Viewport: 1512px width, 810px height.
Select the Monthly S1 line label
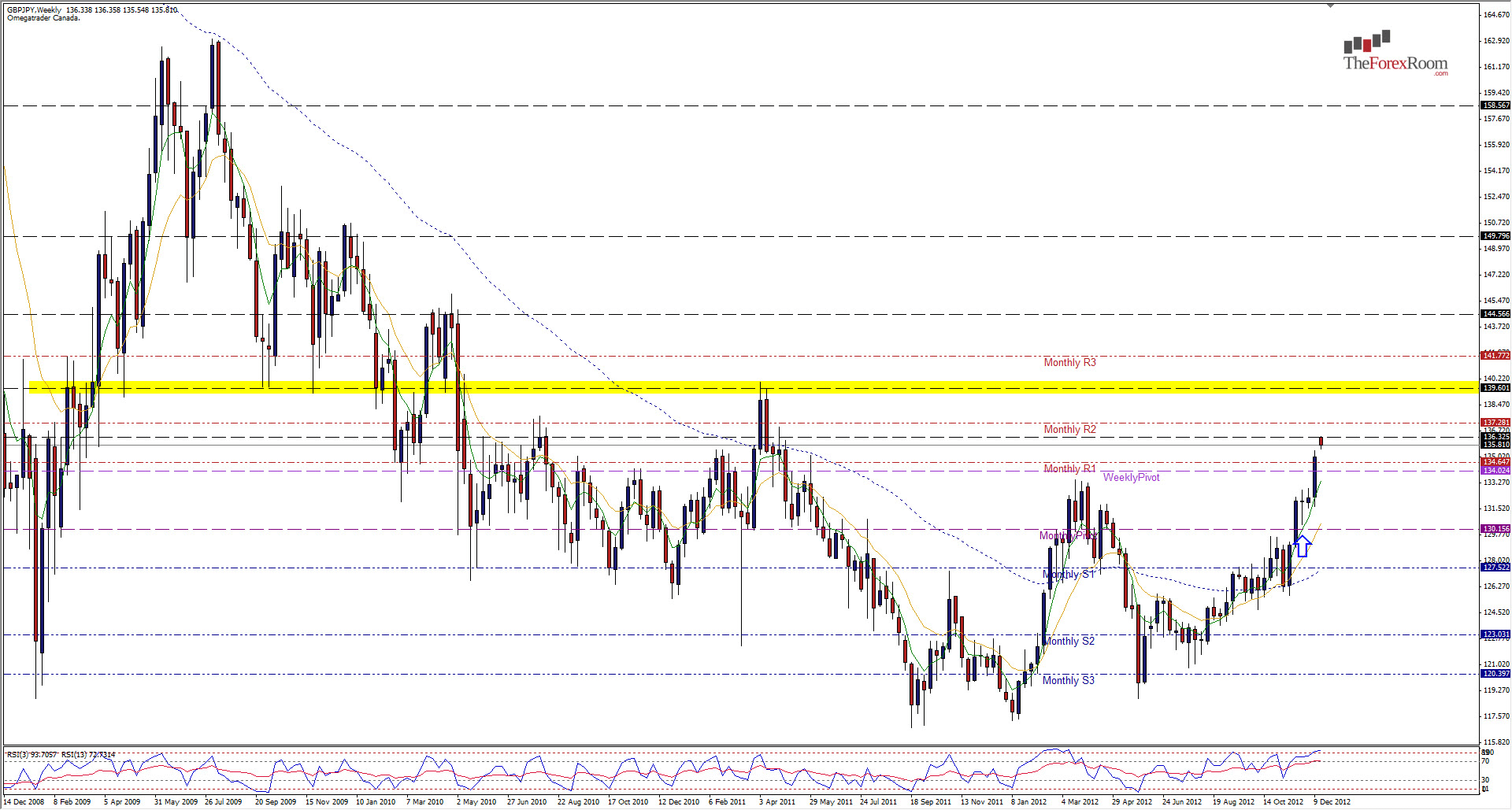coord(1069,574)
